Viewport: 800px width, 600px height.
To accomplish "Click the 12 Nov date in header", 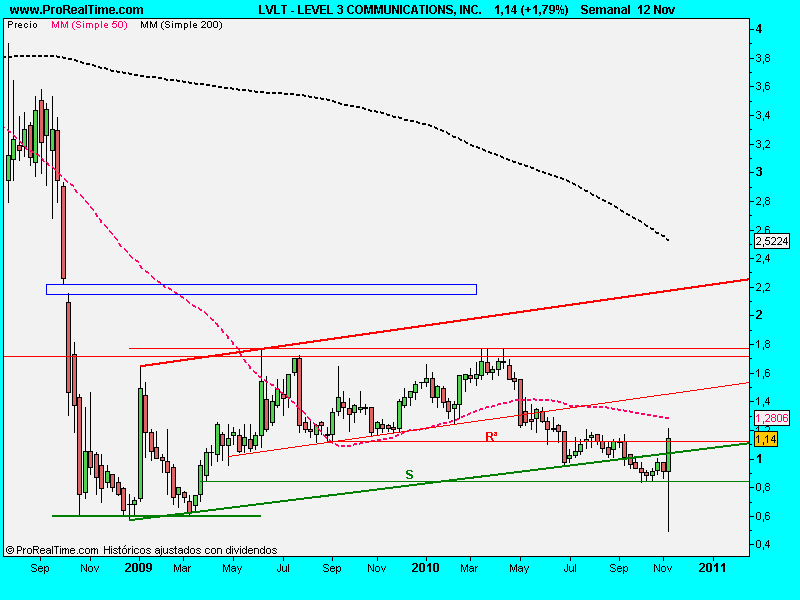I will click(656, 10).
